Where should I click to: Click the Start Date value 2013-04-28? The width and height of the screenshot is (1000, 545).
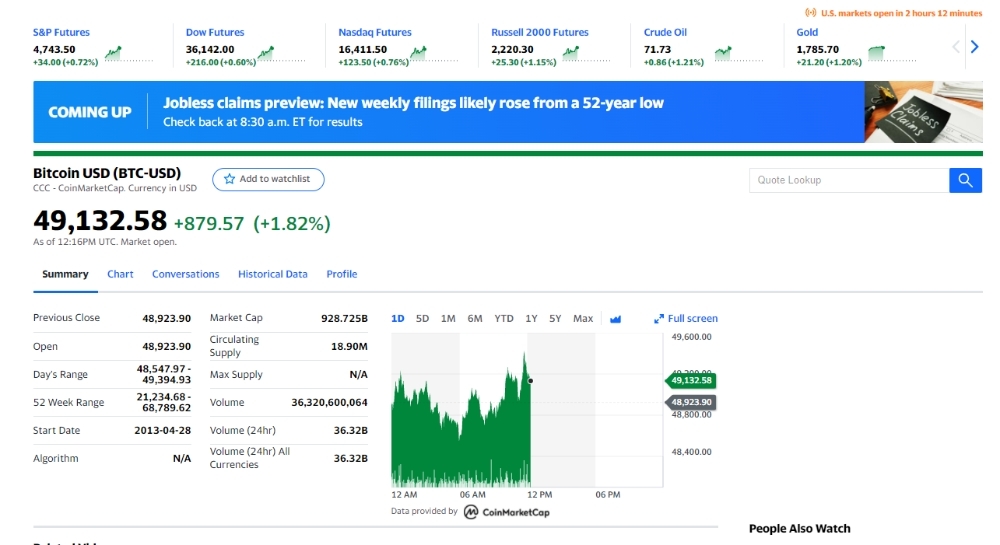click(x=163, y=430)
